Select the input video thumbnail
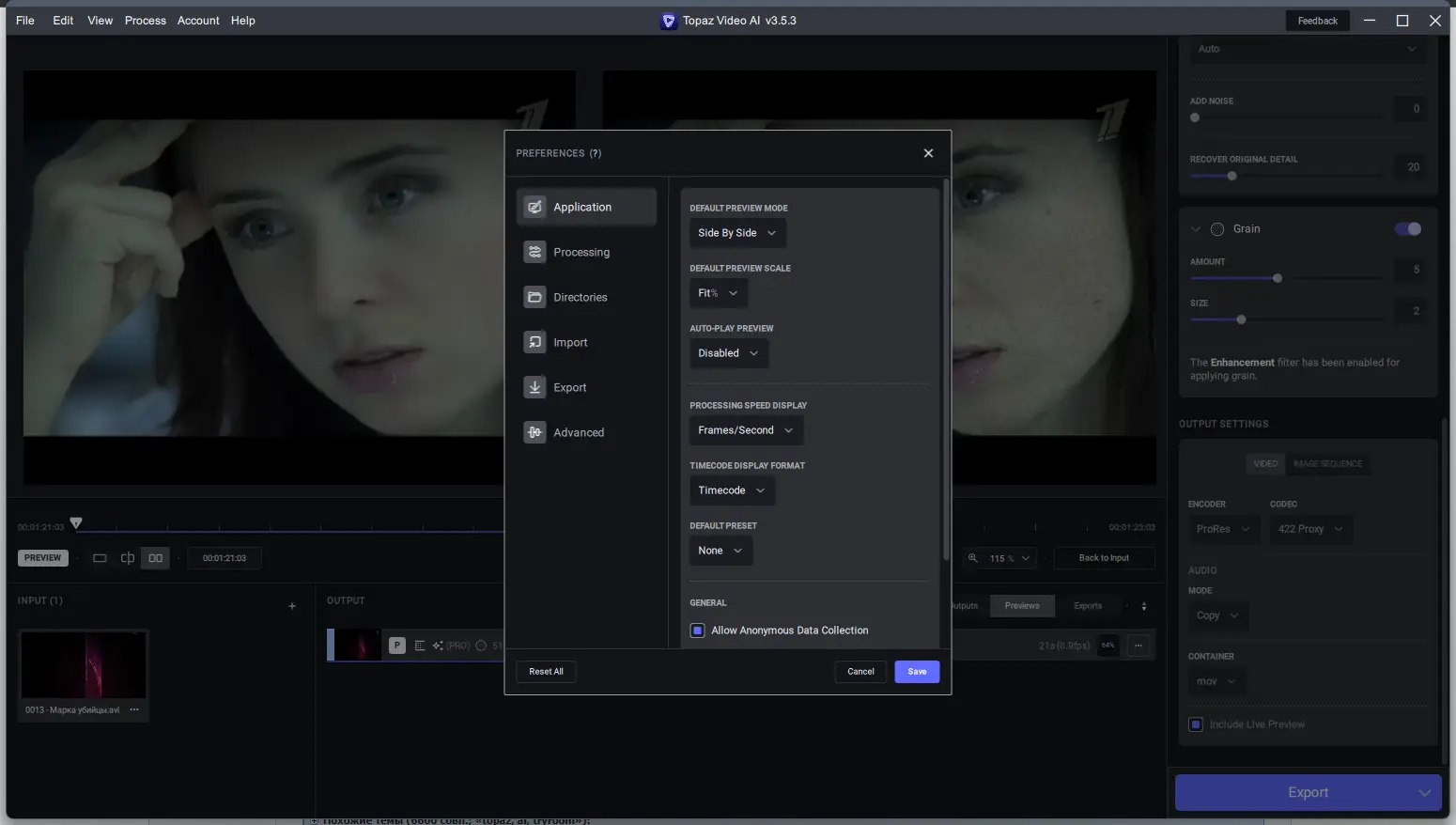 pyautogui.click(x=84, y=665)
